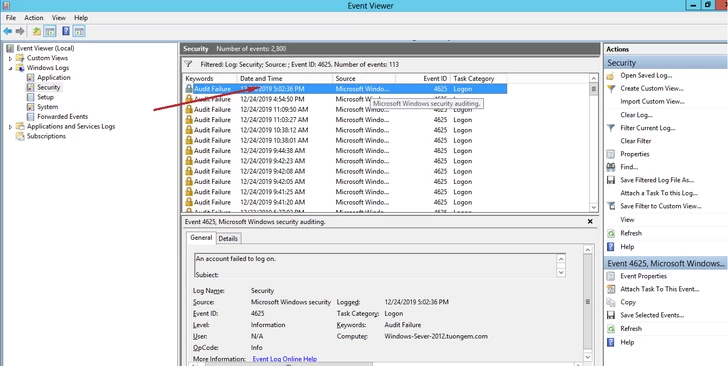Click the Attach Task To This Event icon
The width and height of the screenshot is (728, 366).
click(x=611, y=289)
